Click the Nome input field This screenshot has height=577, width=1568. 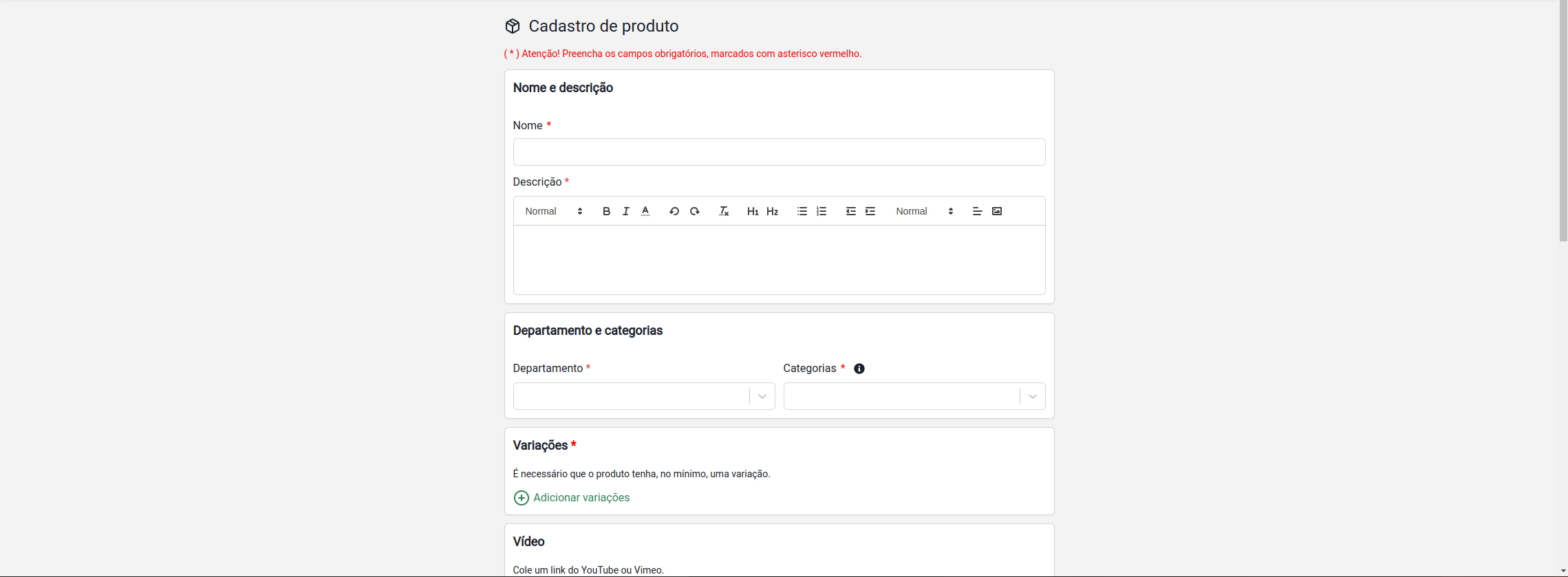click(779, 152)
